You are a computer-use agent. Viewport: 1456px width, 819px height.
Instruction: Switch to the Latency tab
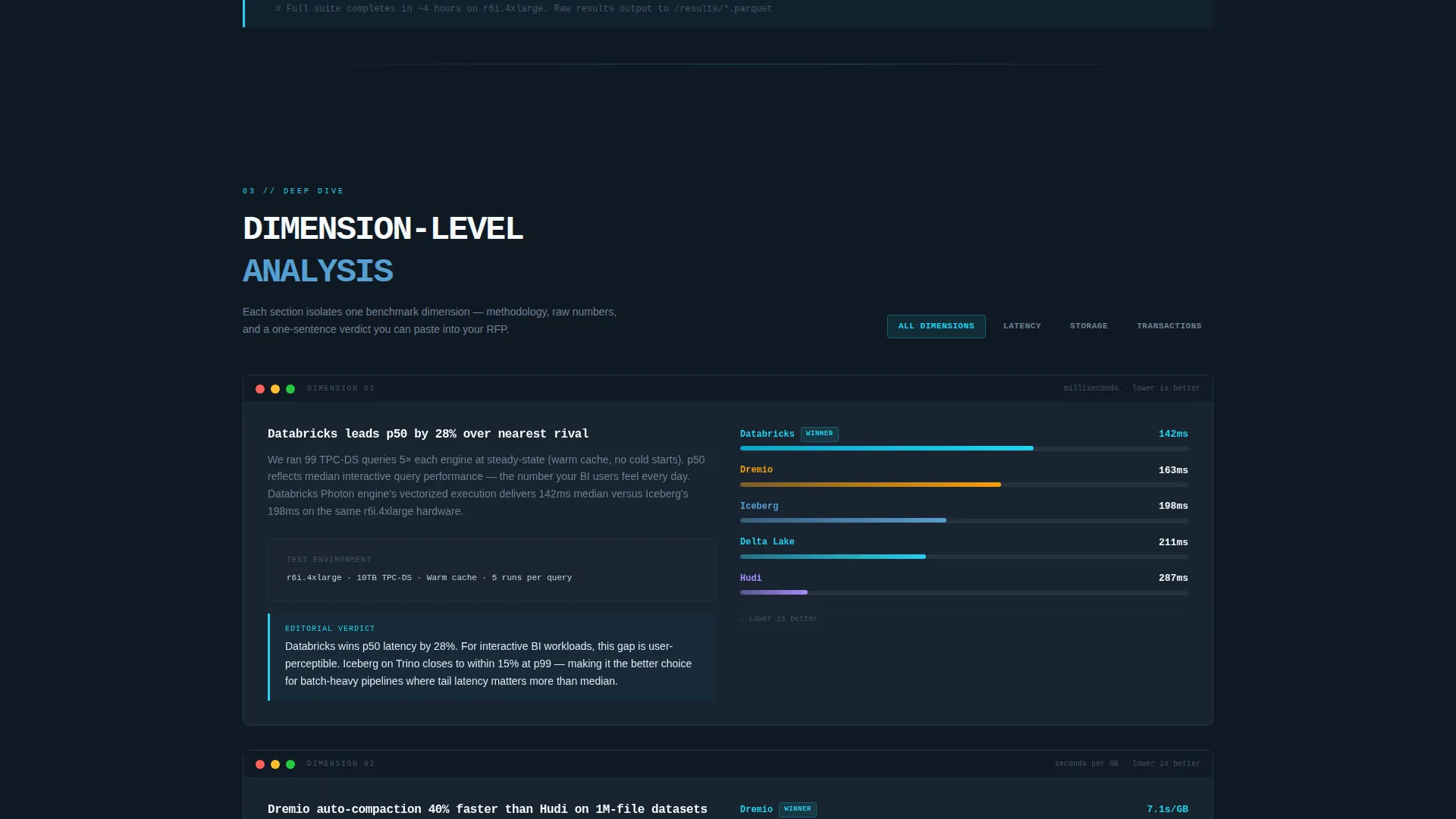pos(1022,326)
